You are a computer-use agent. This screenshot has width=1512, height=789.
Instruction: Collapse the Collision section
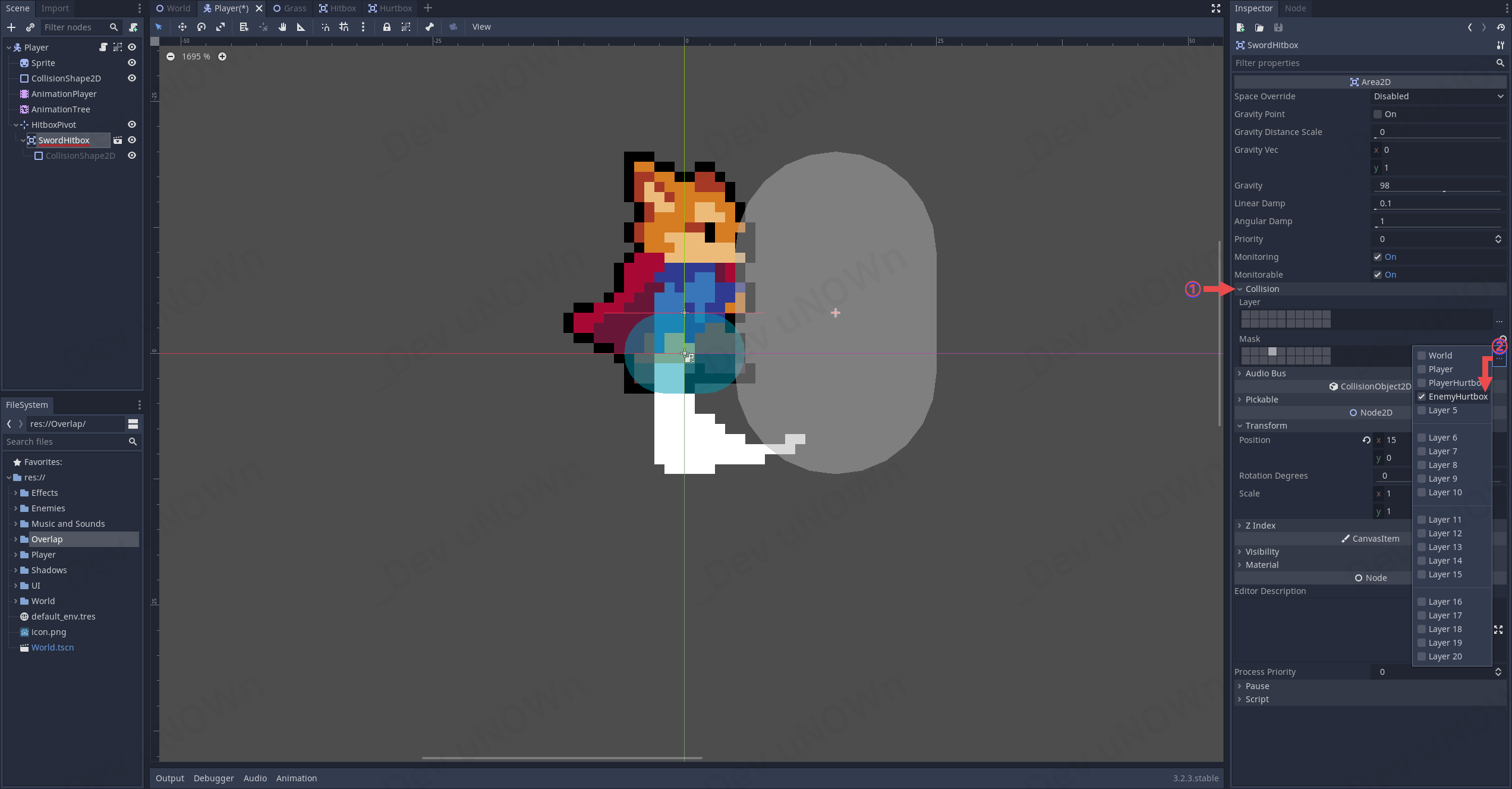(x=1262, y=289)
